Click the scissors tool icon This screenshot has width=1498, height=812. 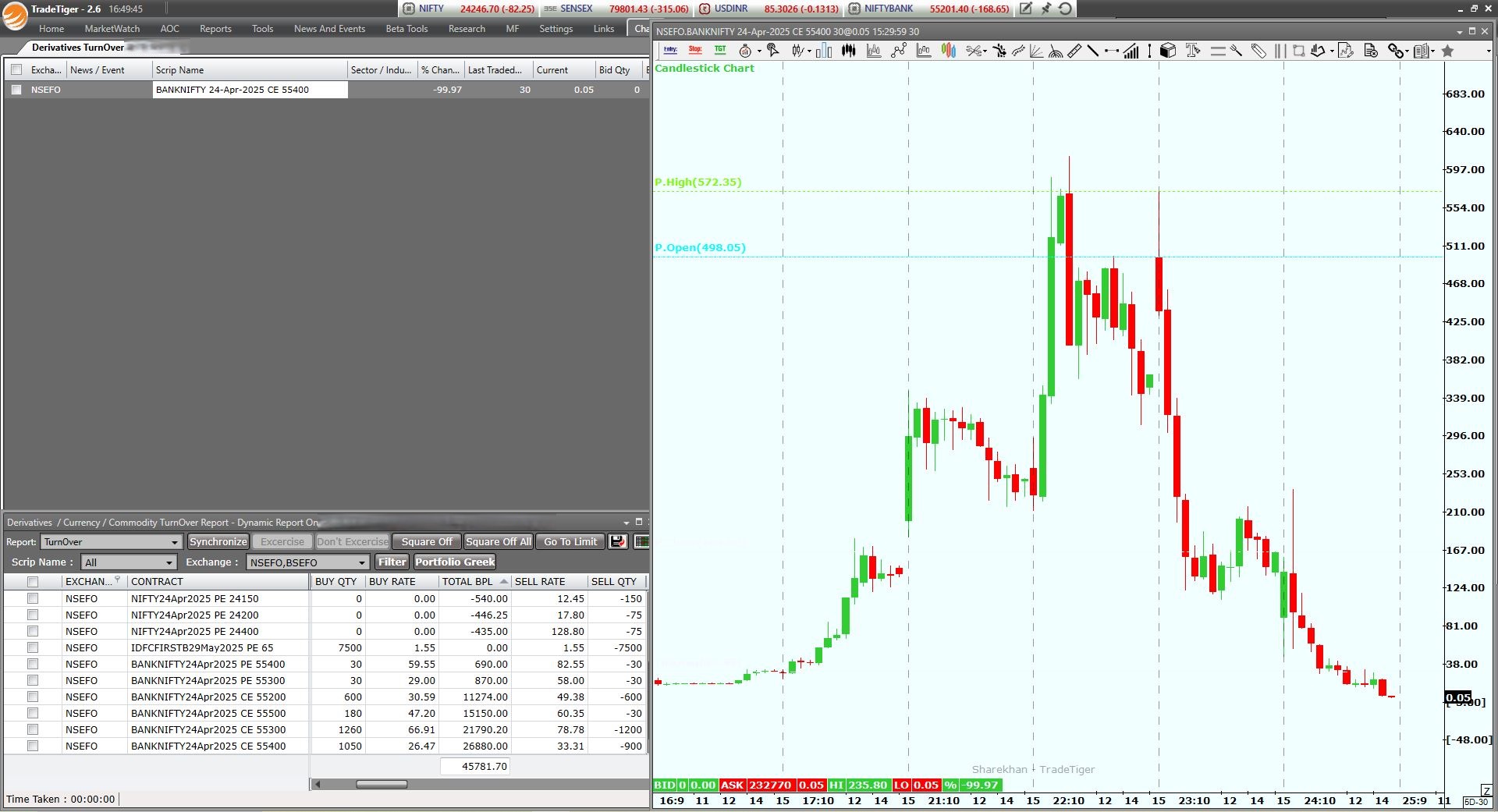(x=974, y=51)
